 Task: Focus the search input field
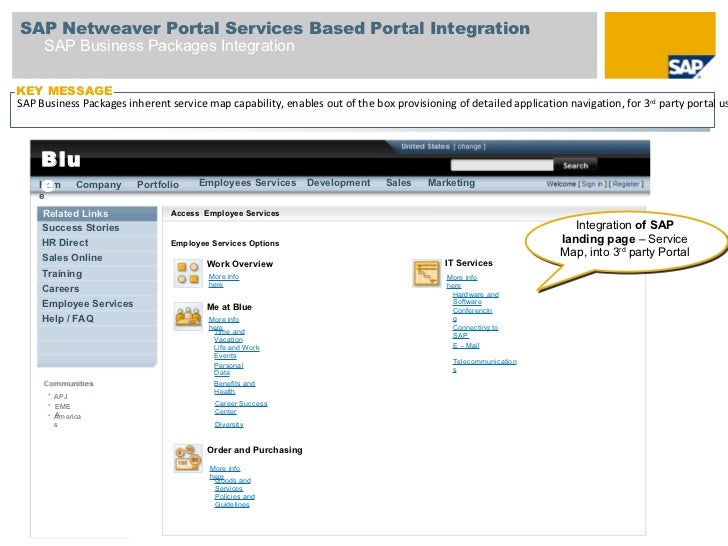click(502, 165)
